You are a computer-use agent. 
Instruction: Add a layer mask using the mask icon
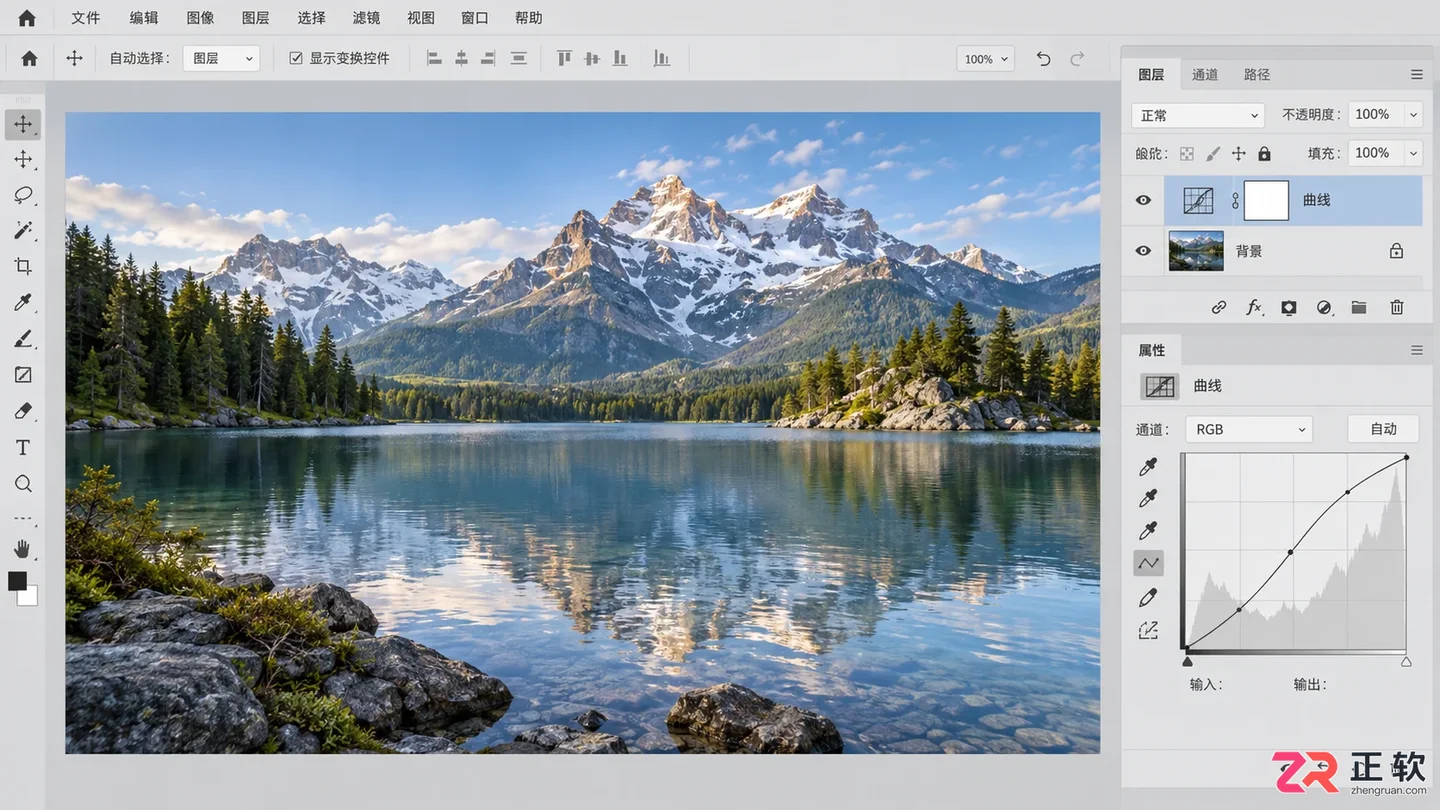click(x=1289, y=308)
